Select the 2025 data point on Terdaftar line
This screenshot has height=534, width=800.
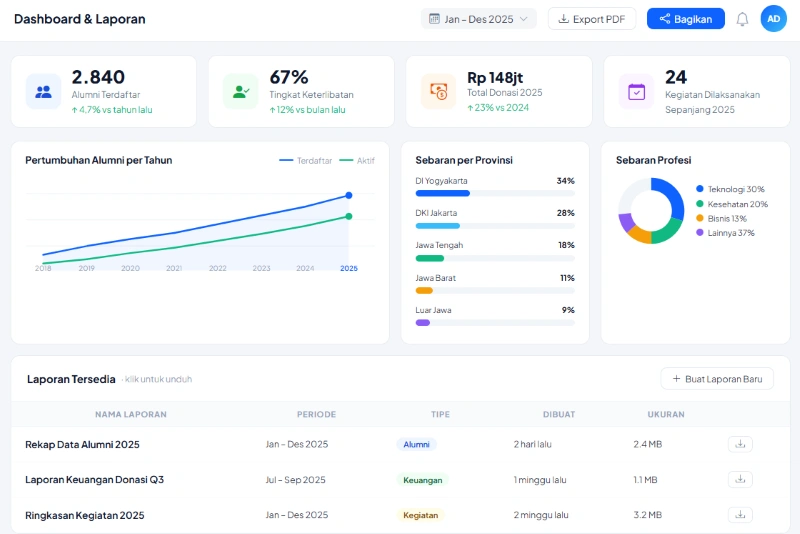(348, 196)
